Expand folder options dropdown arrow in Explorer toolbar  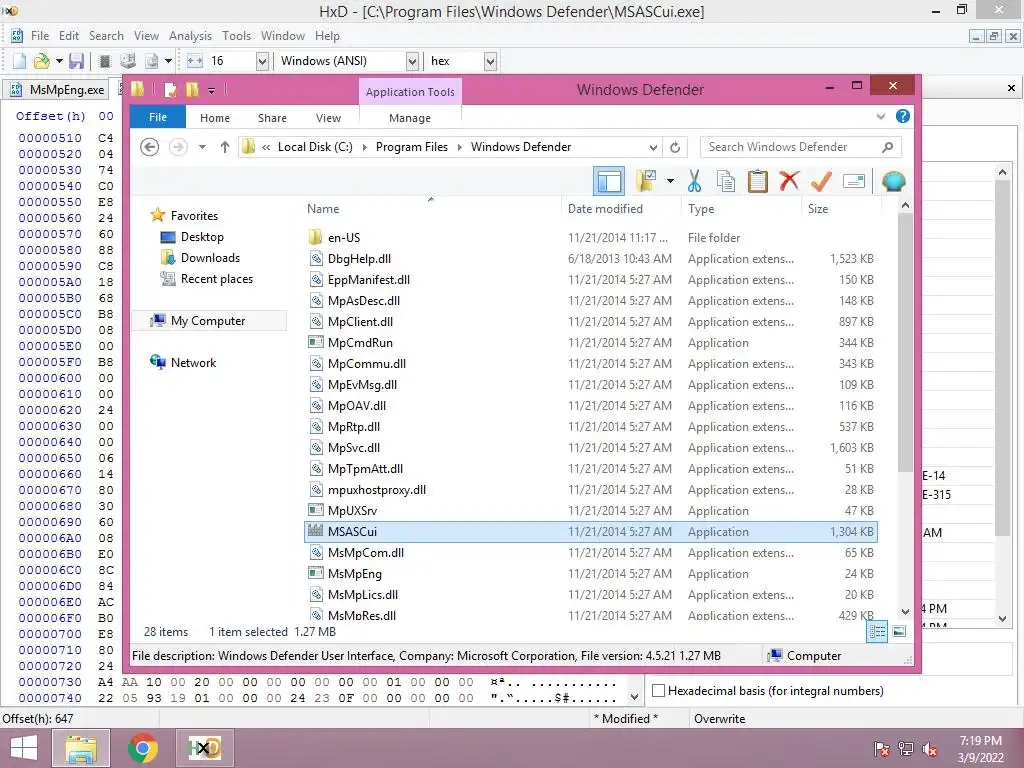(670, 181)
